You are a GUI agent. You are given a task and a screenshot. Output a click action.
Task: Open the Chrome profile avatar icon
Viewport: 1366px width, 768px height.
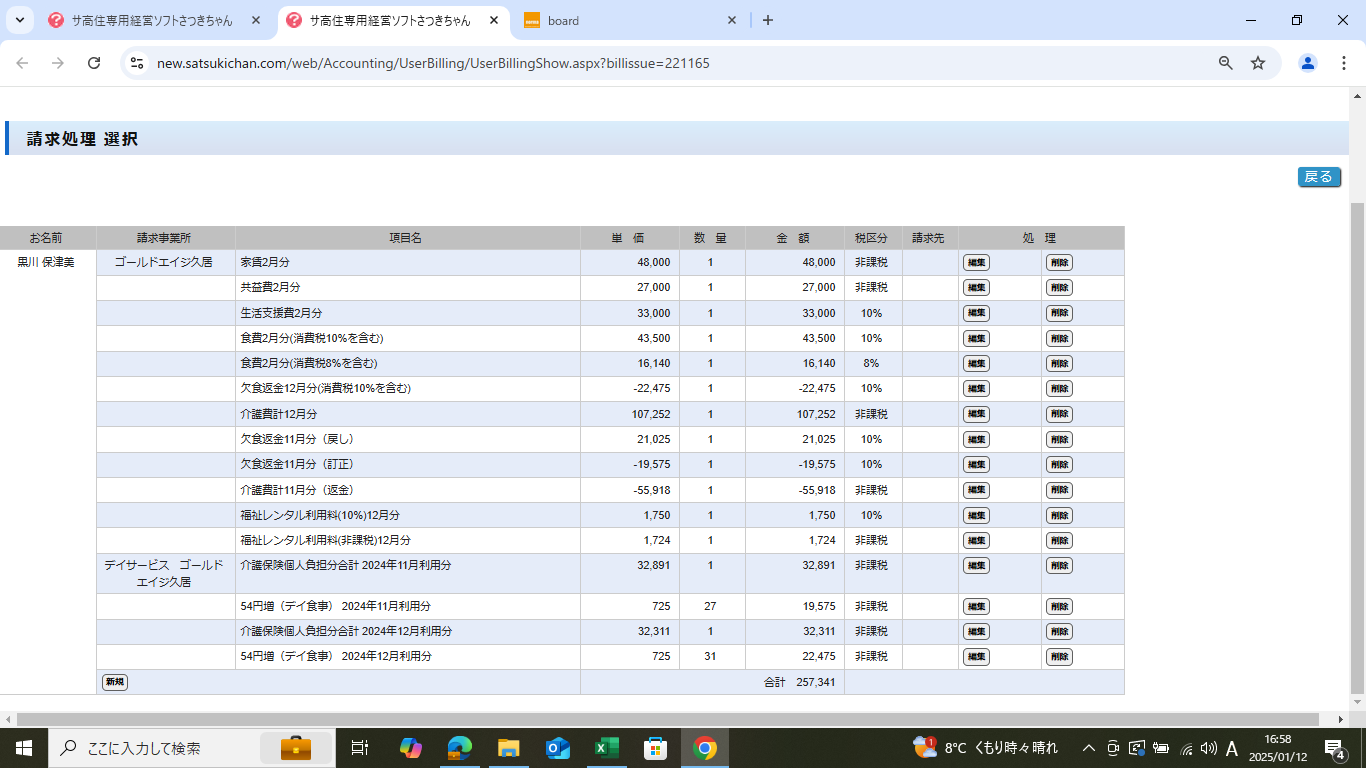(x=1307, y=63)
